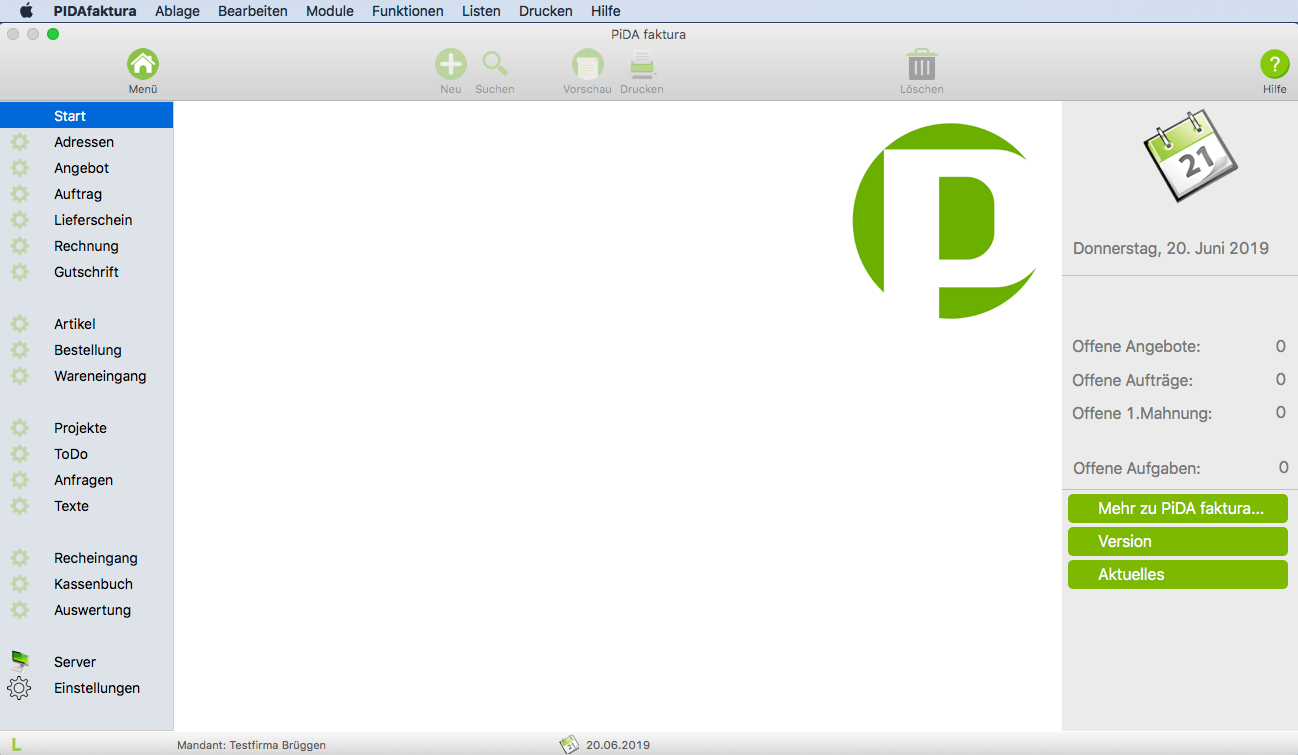The height and width of the screenshot is (755, 1298).
Task: Open the Hilfe question mark icon
Action: pos(1274,65)
